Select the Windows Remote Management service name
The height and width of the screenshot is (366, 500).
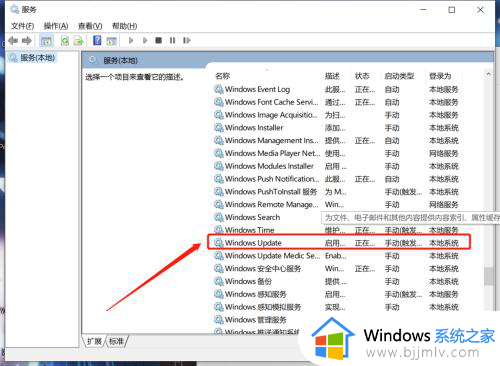271,205
